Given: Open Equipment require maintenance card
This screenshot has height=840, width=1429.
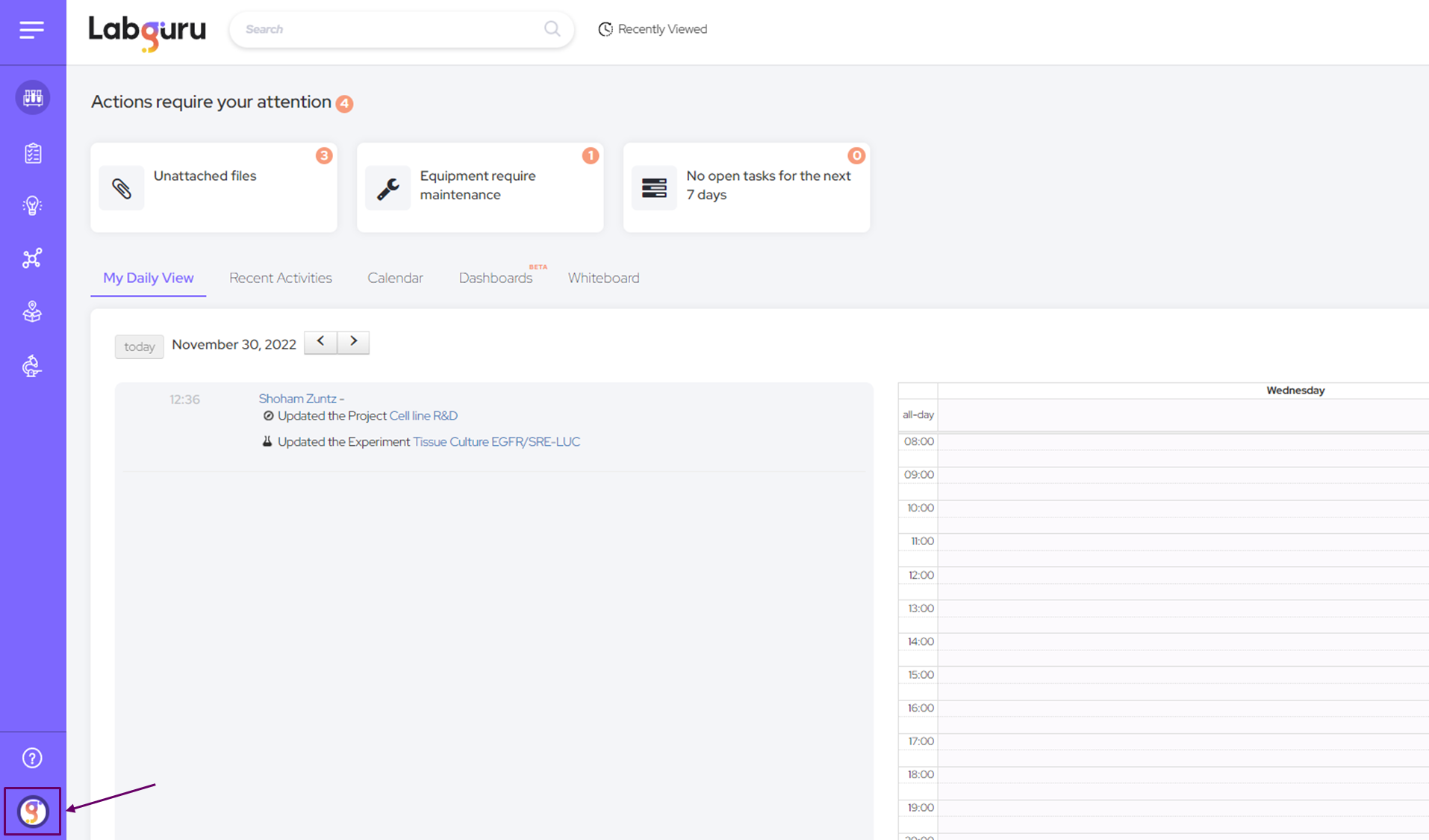Looking at the screenshot, I should [480, 187].
